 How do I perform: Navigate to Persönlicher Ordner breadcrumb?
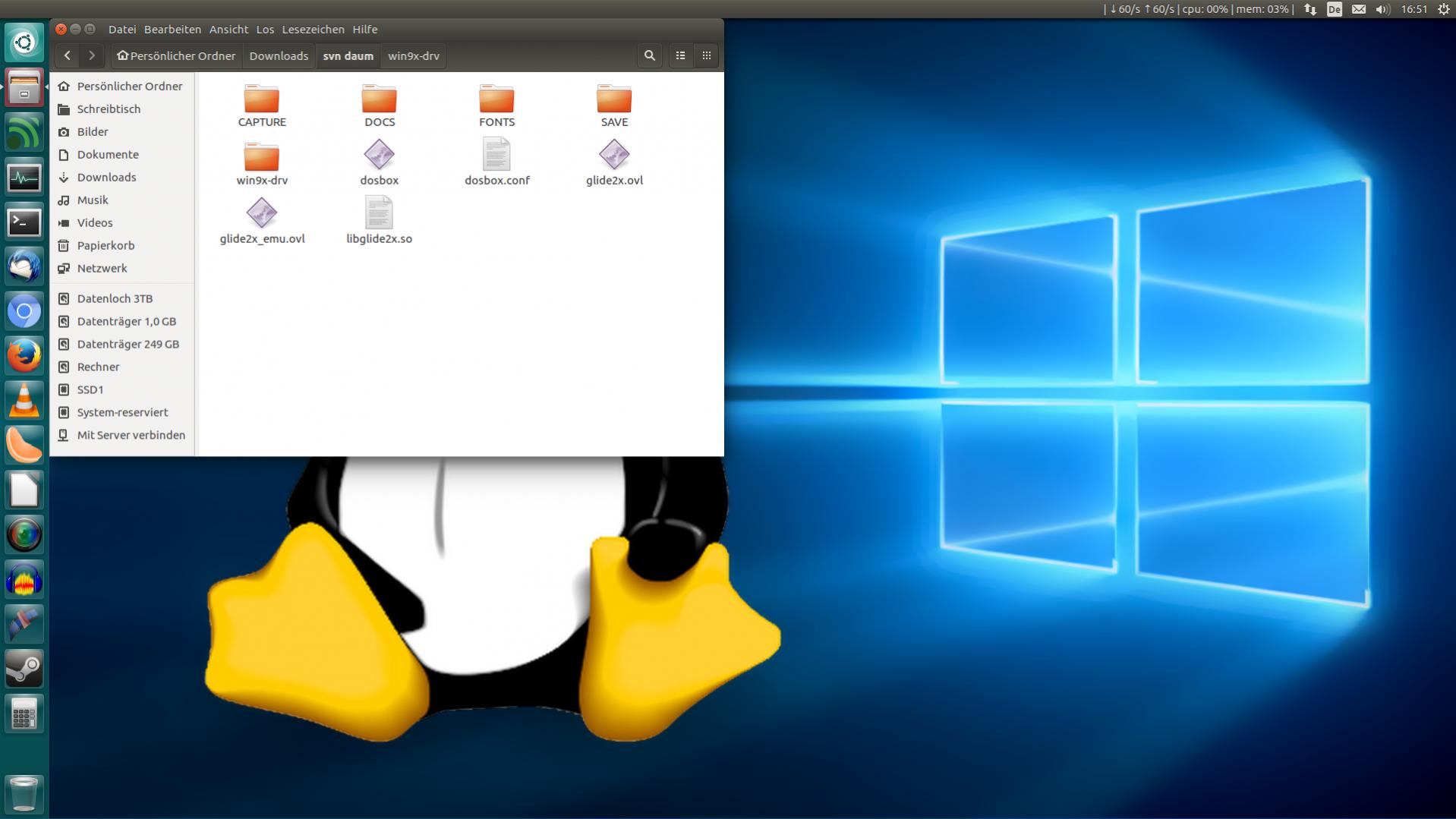pos(176,55)
